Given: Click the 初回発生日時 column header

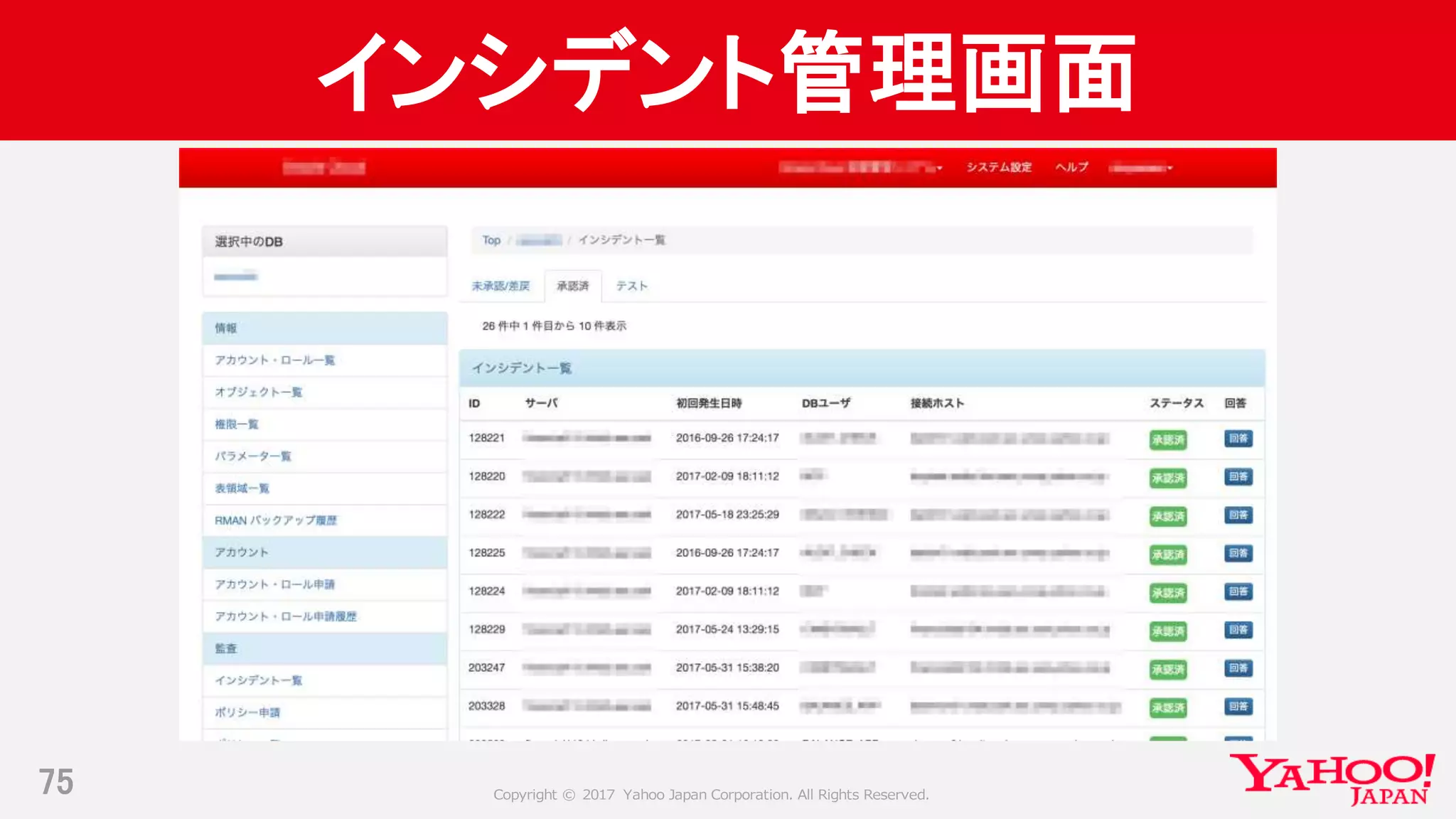Looking at the screenshot, I should tap(709, 403).
